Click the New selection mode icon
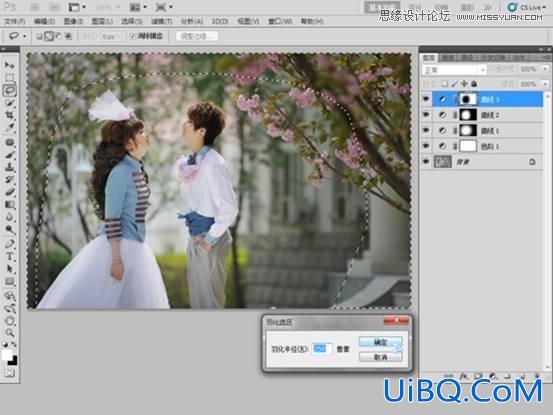 (x=40, y=36)
